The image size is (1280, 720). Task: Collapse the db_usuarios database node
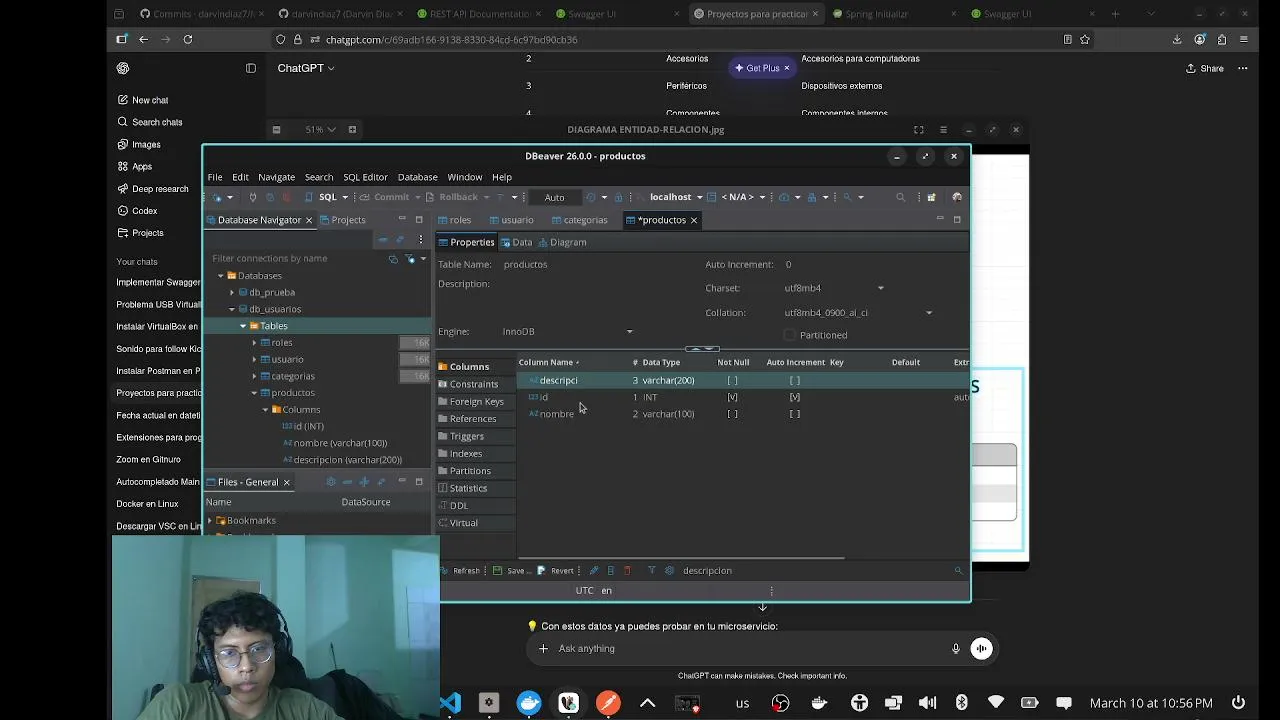point(232,309)
